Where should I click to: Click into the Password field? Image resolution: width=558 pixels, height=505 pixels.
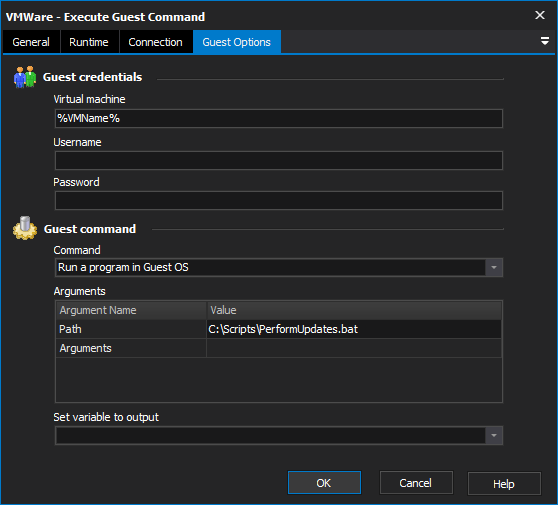click(x=279, y=200)
